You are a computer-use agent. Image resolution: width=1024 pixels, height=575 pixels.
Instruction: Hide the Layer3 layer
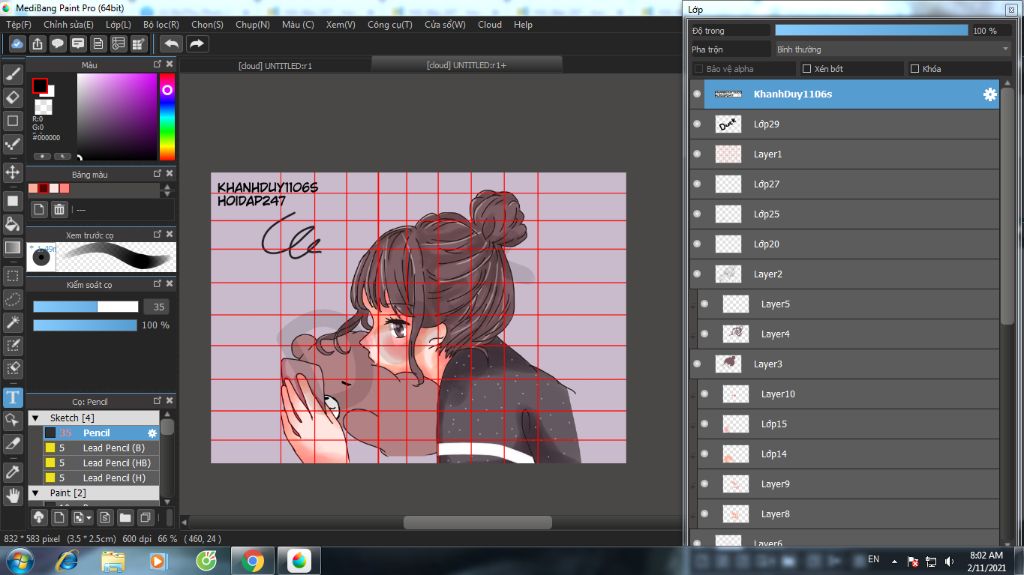click(697, 364)
